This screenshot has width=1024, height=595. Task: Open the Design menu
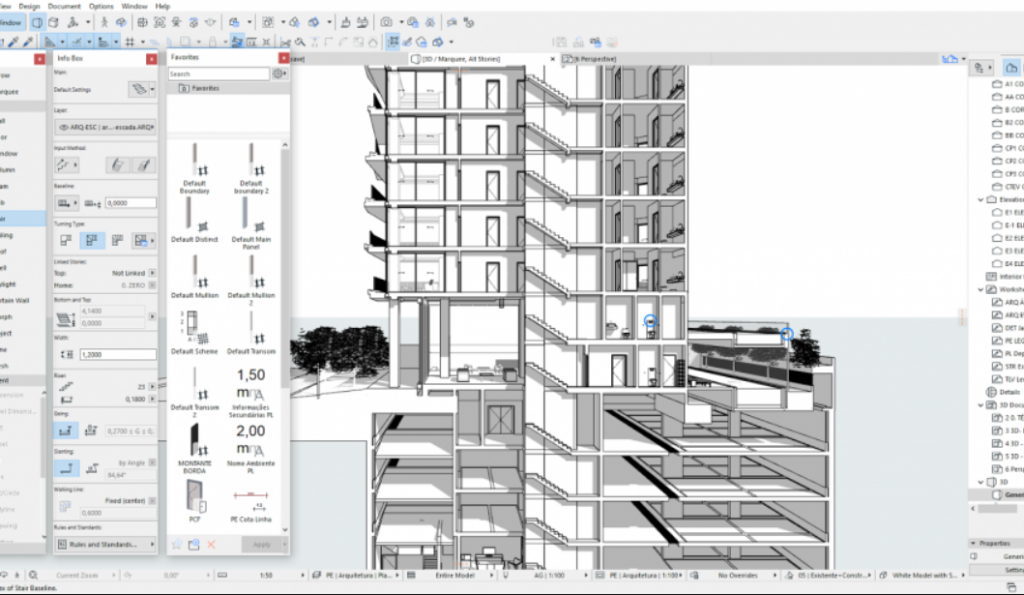29,6
